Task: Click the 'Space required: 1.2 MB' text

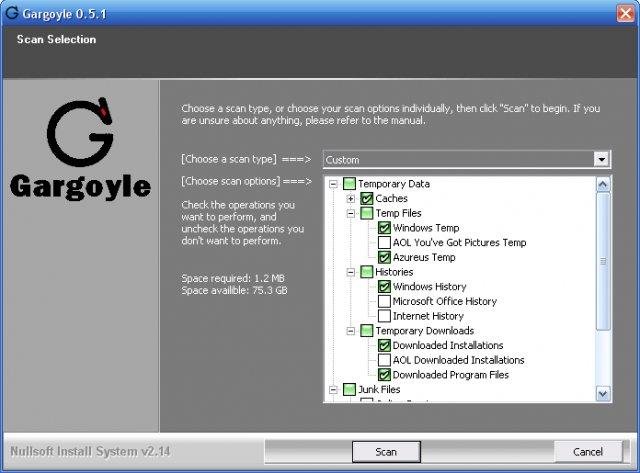Action: click(x=233, y=278)
